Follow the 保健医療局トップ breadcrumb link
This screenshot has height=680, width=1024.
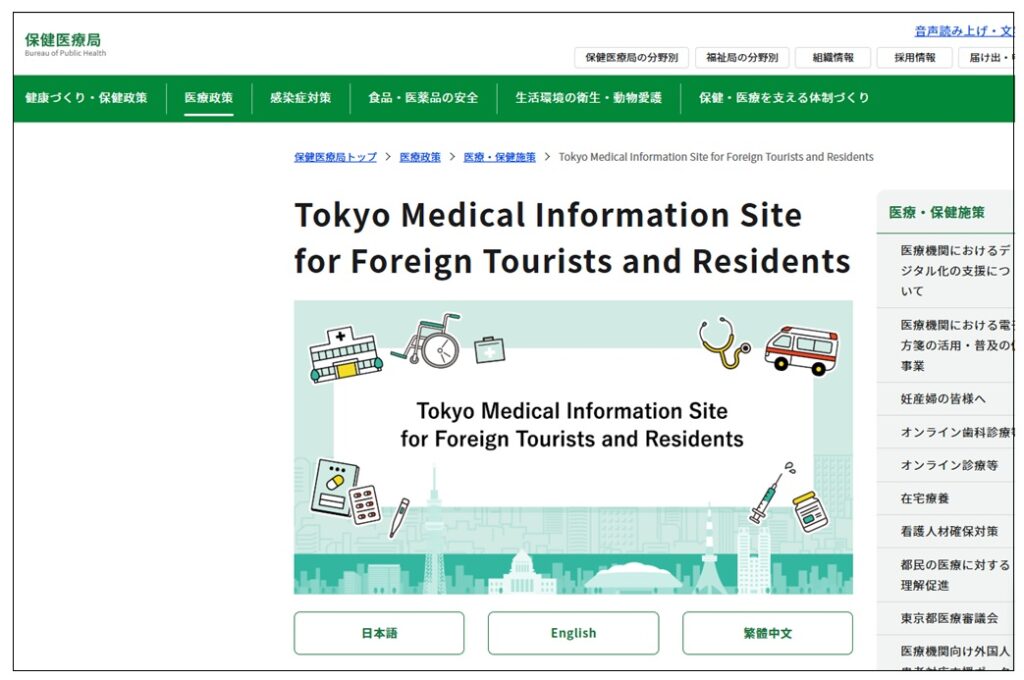335,157
